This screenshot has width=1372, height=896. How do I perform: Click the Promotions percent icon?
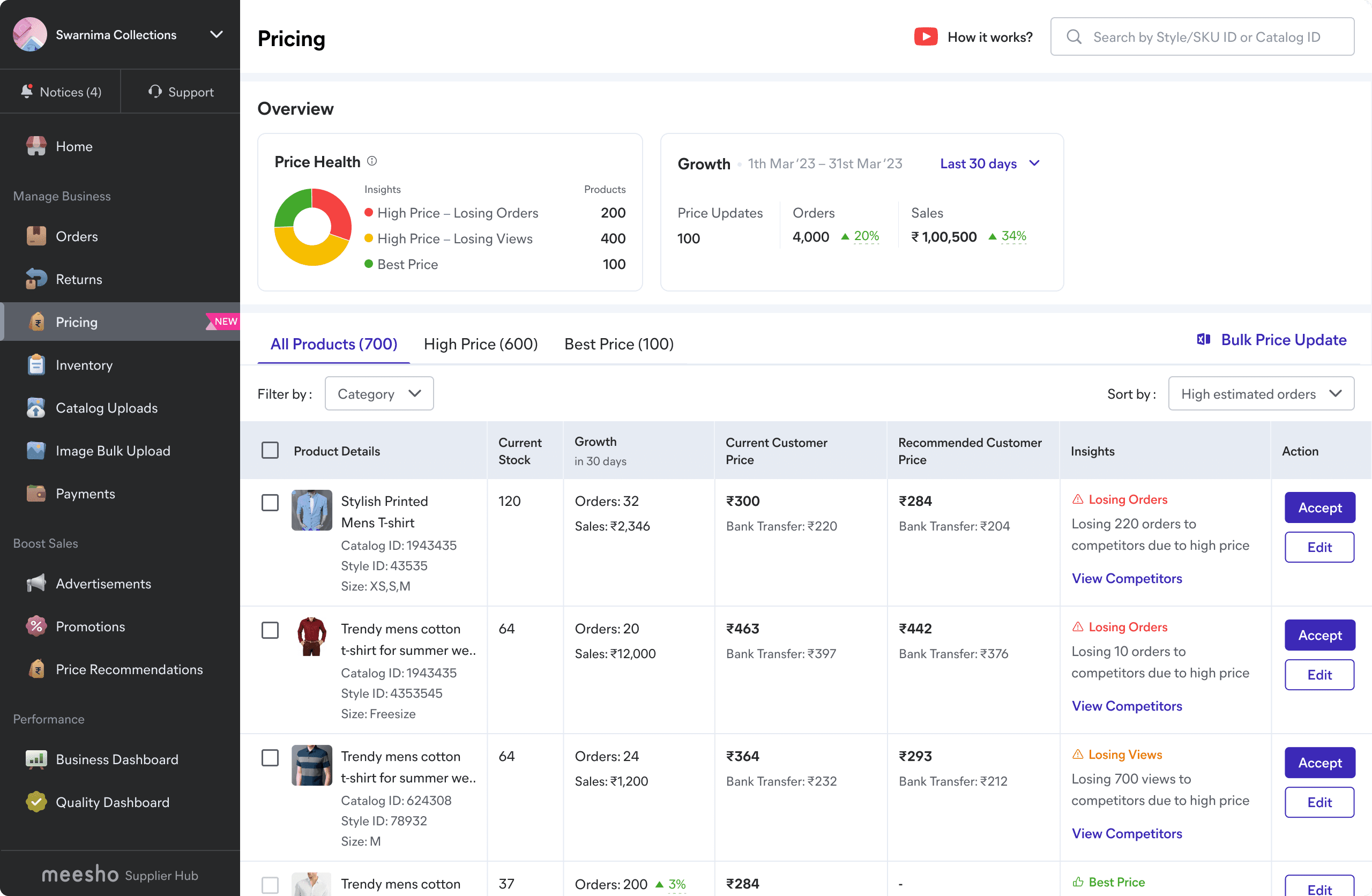(x=36, y=626)
